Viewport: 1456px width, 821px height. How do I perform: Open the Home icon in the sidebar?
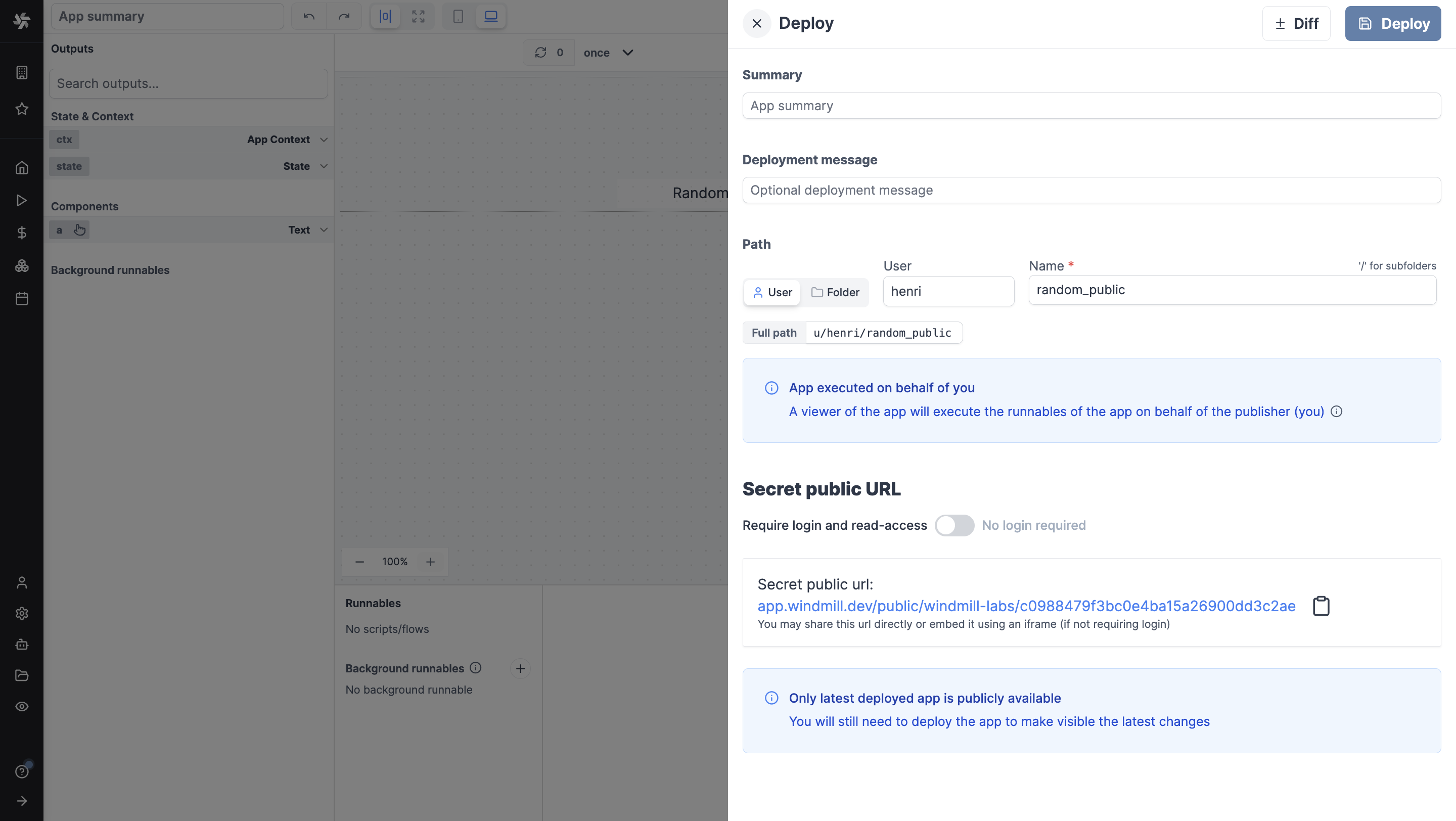click(x=21, y=168)
